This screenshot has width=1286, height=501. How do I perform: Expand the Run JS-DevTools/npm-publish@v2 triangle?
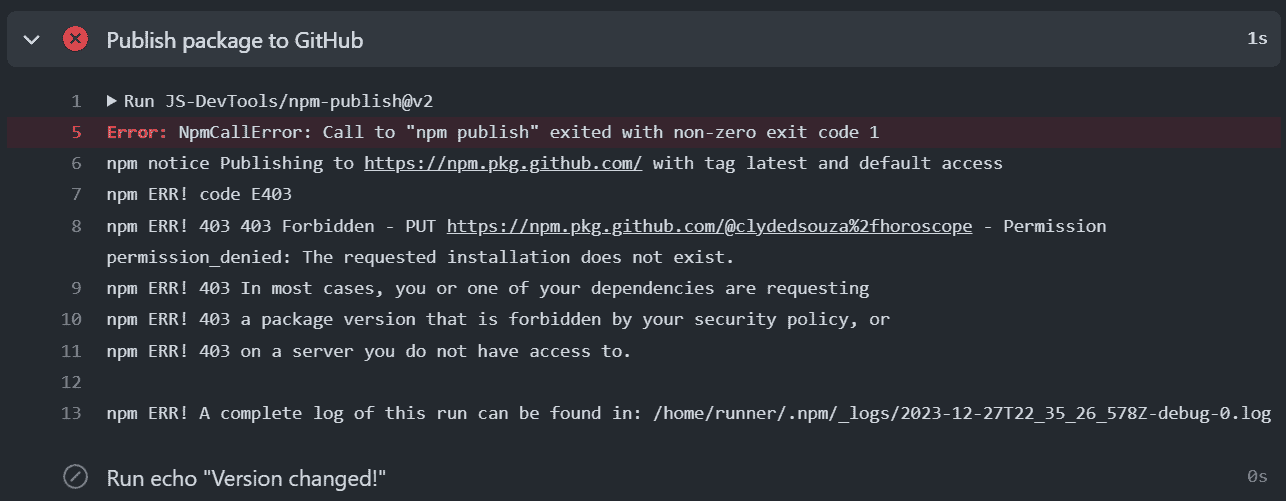(x=112, y=101)
